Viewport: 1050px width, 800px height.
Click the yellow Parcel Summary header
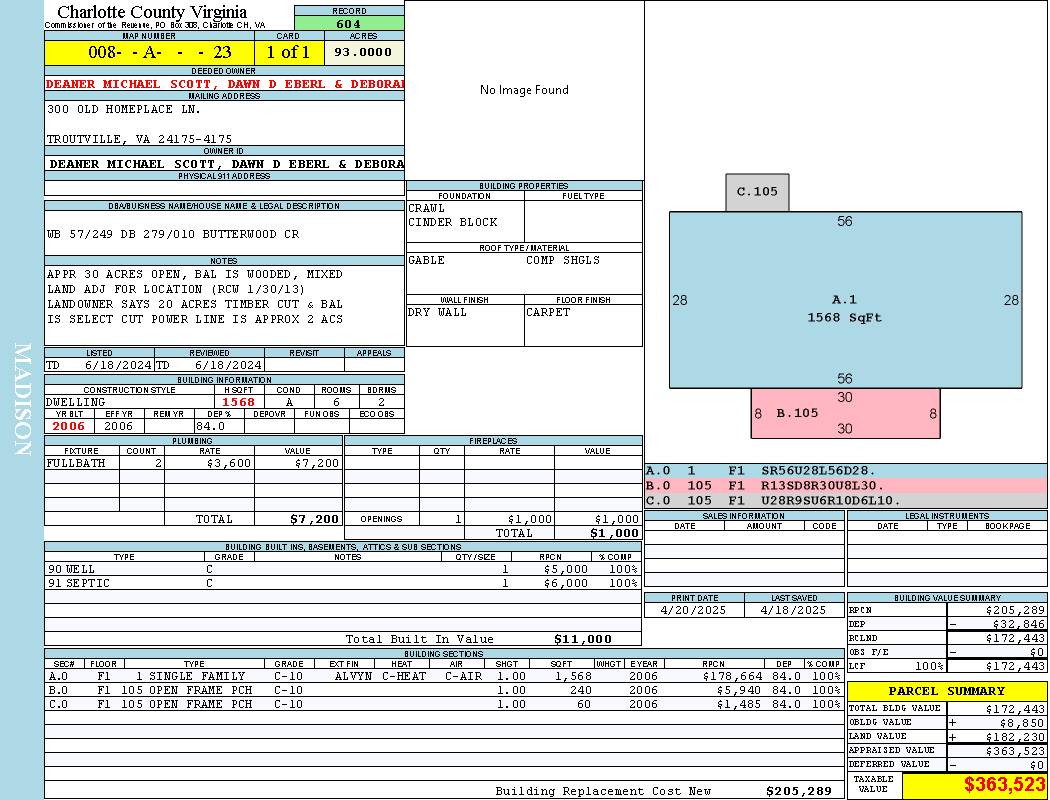947,691
